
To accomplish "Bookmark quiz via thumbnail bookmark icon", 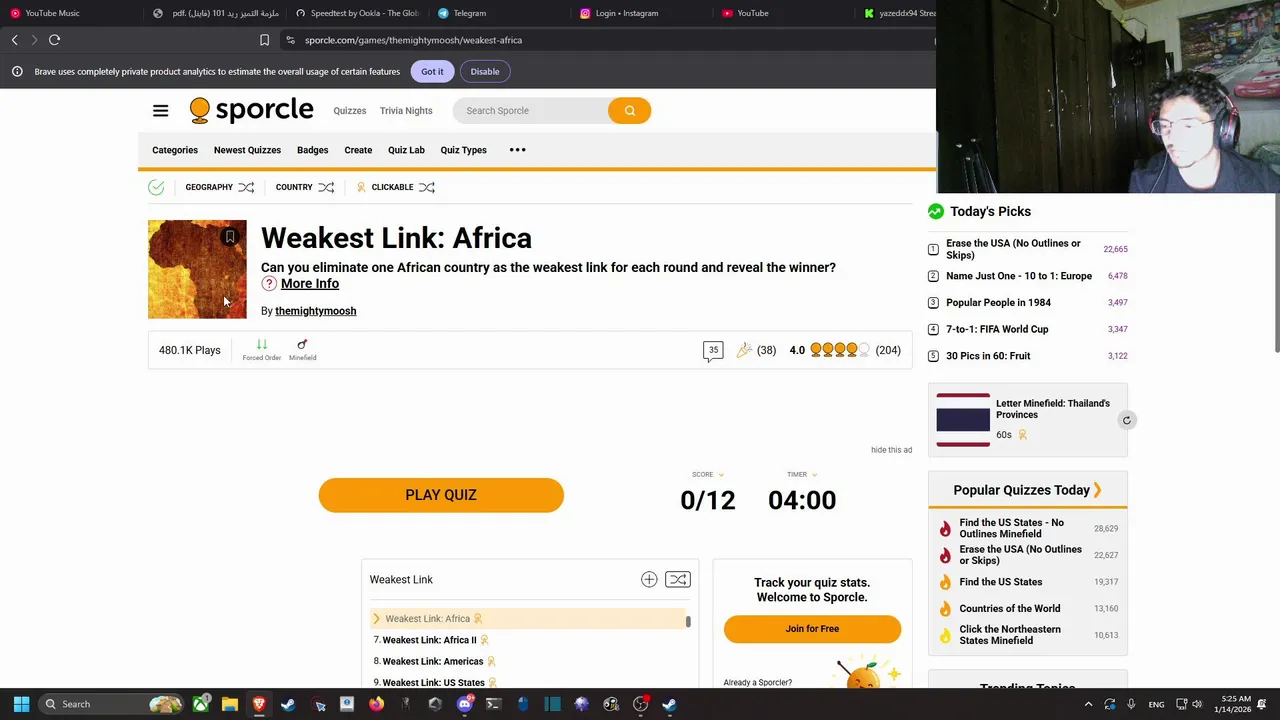I will tap(230, 237).
